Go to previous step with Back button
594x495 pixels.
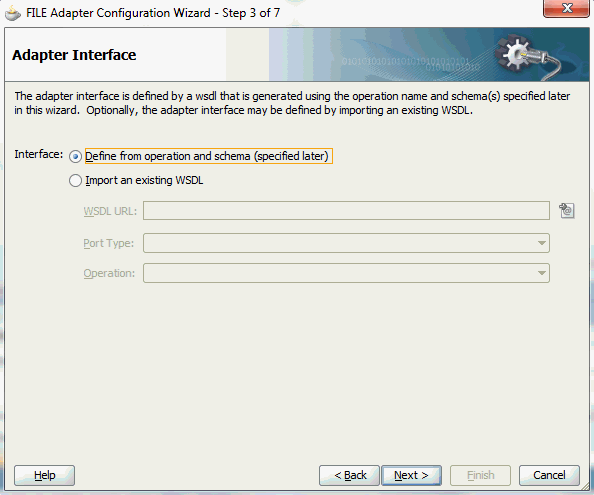[349, 475]
